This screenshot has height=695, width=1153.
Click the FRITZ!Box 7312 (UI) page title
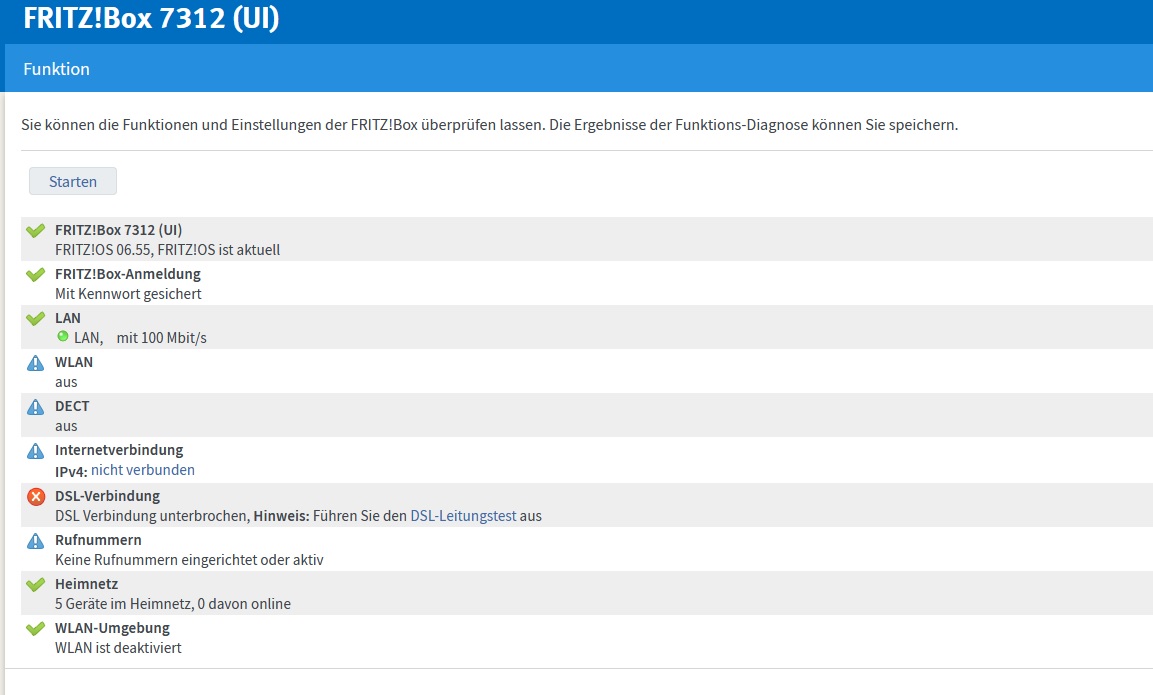[x=151, y=18]
